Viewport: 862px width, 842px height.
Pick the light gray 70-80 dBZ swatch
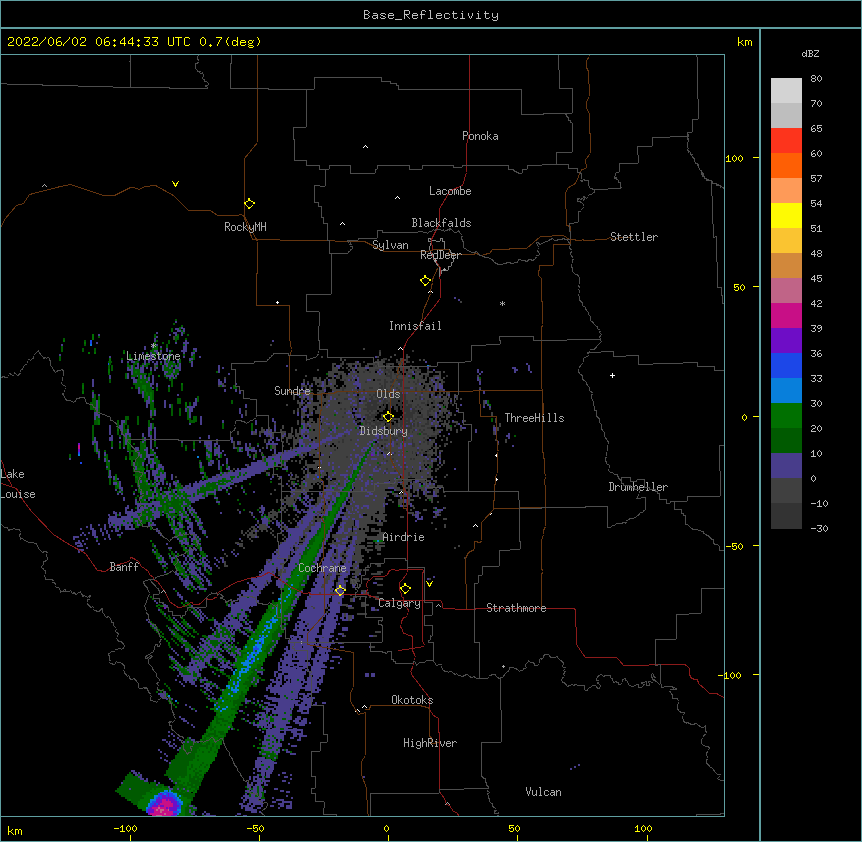[786, 91]
